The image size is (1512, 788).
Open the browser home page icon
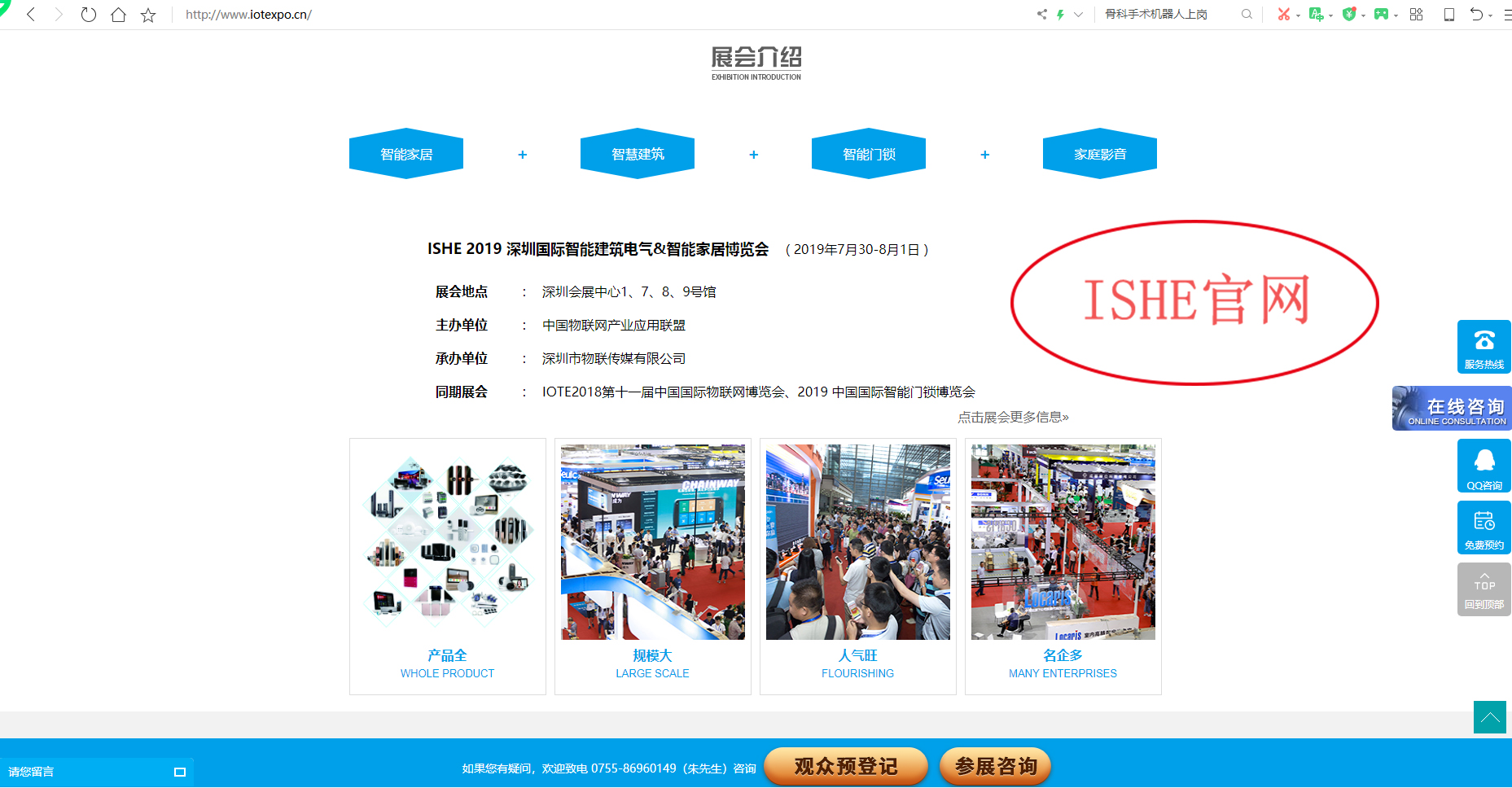click(x=118, y=15)
